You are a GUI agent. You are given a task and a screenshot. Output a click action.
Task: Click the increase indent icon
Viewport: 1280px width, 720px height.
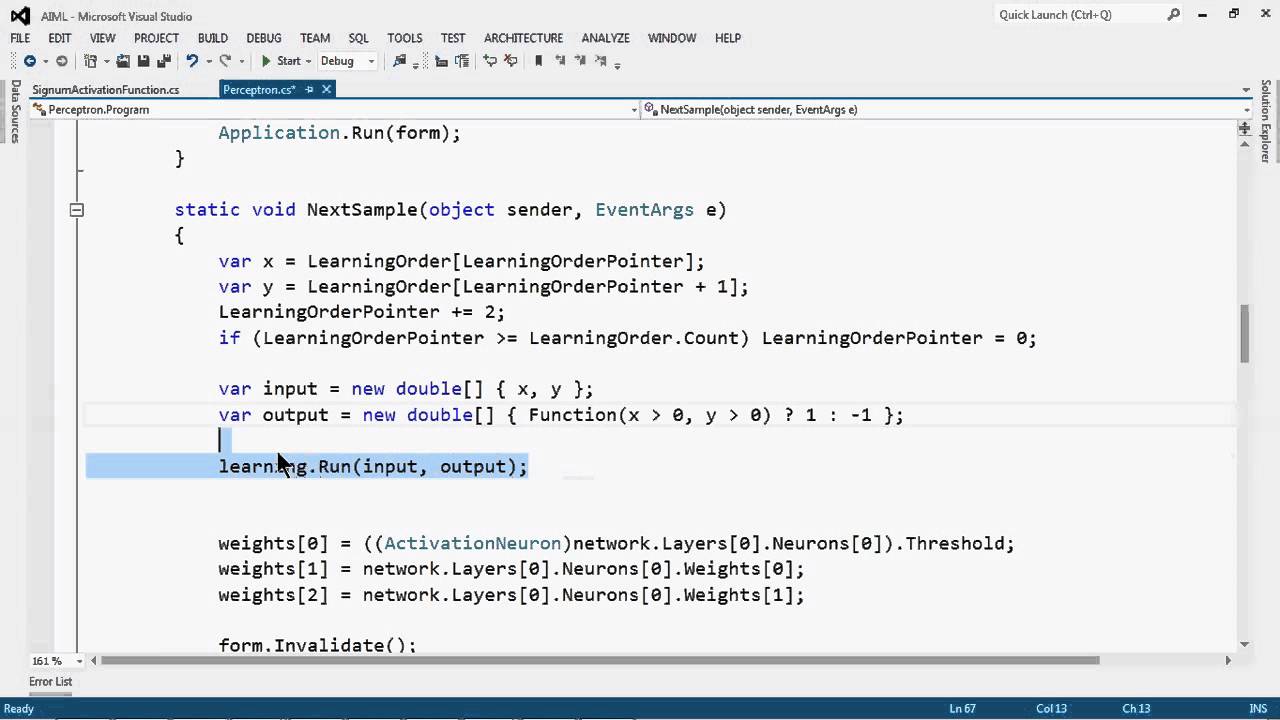[x=462, y=61]
